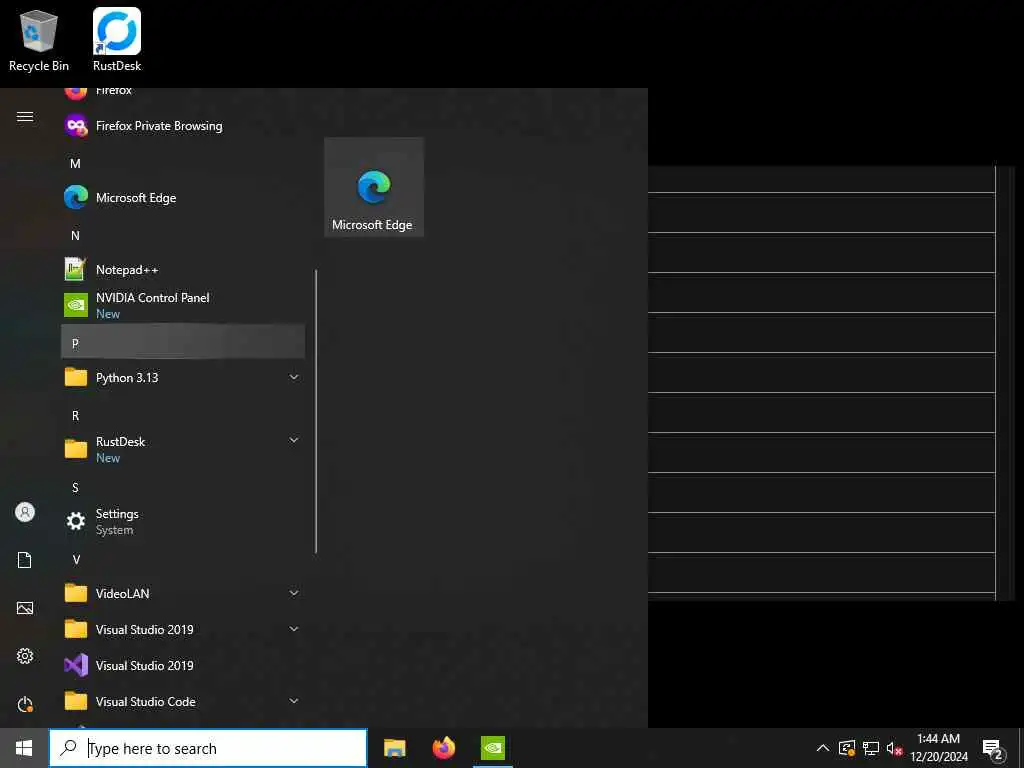Open Settings from the app list
Screen dimensions: 1024x768
coord(183,521)
